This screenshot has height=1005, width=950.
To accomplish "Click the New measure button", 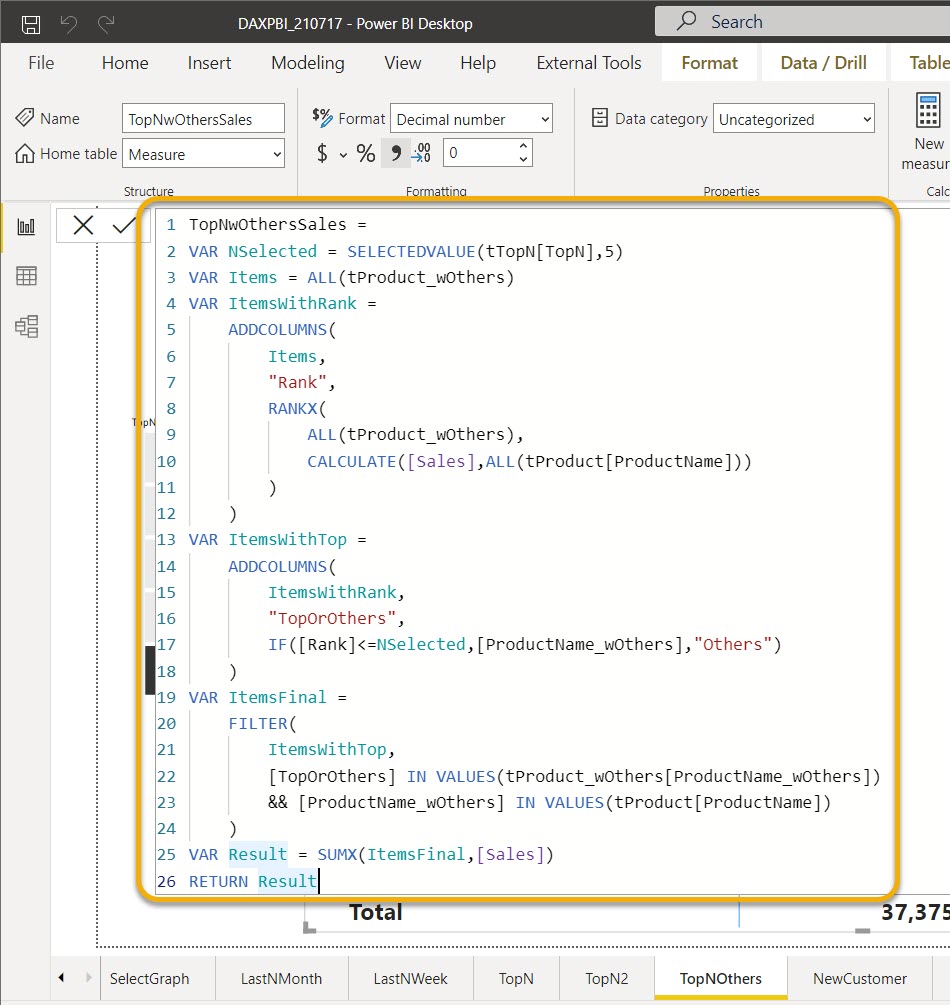I will (x=928, y=131).
